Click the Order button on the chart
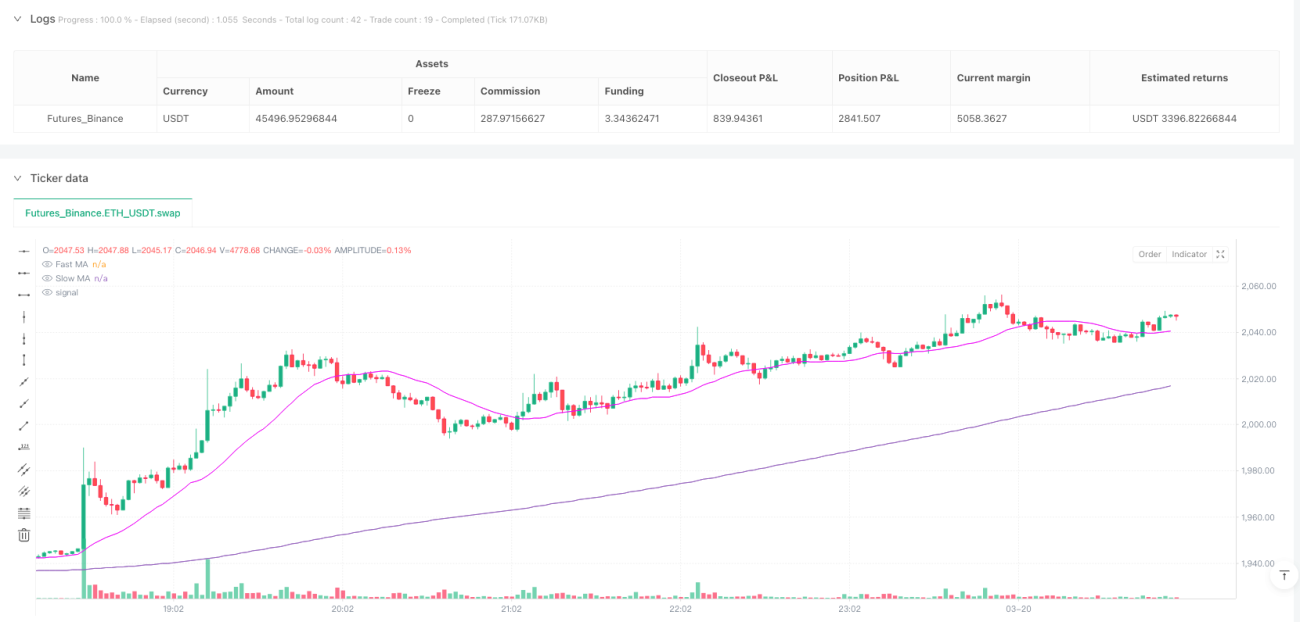Image resolution: width=1300 pixels, height=622 pixels. click(1150, 254)
